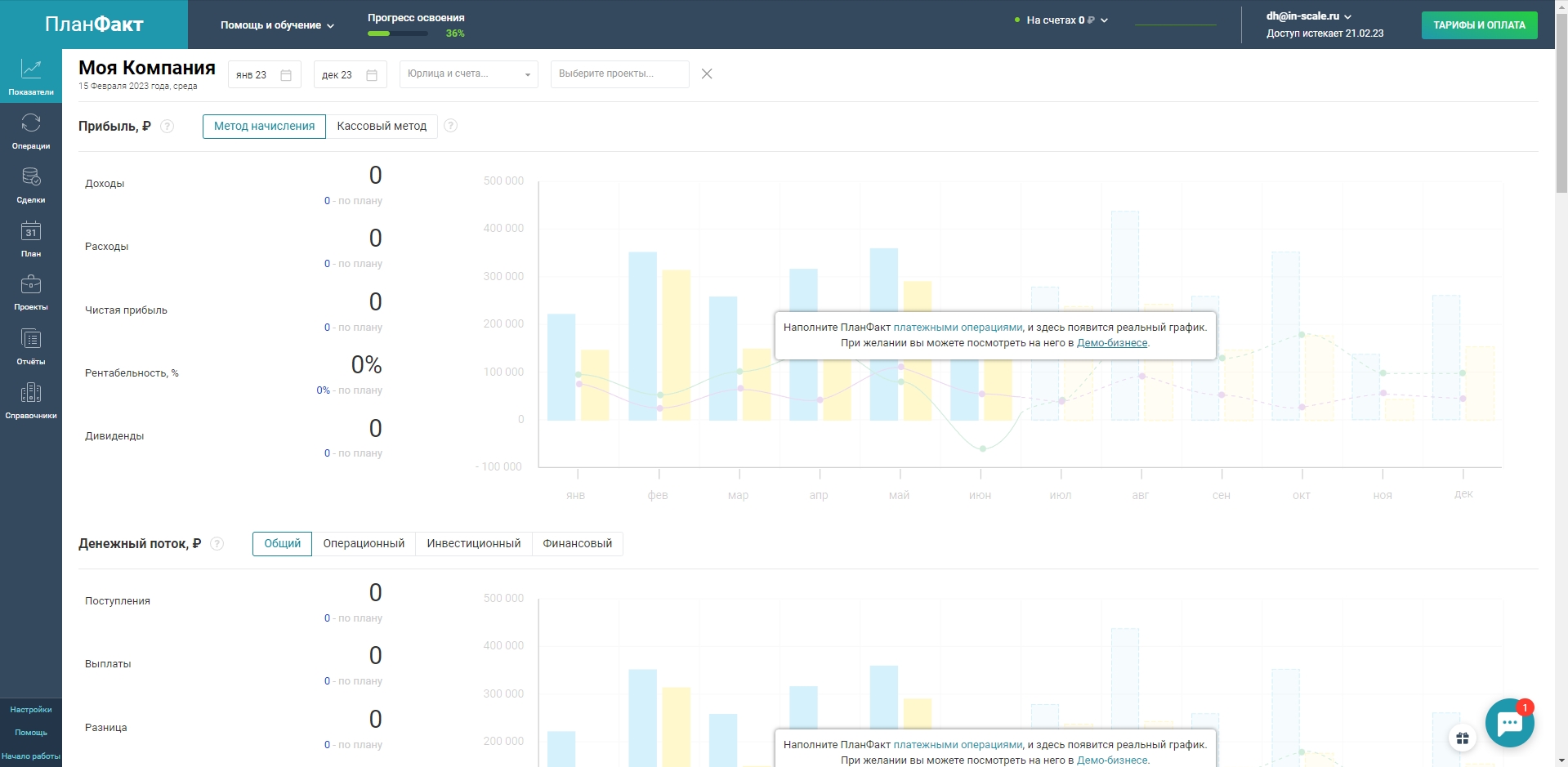Click help icon beside Кассовый метод

(450, 126)
